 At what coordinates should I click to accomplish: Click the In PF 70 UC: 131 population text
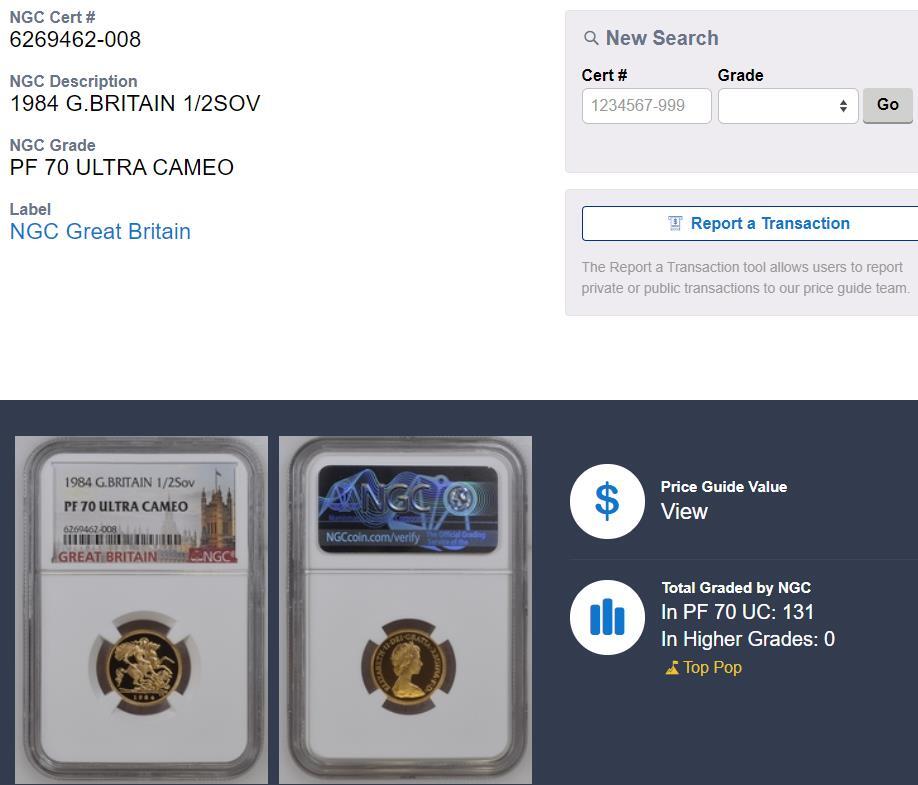pyautogui.click(x=737, y=612)
